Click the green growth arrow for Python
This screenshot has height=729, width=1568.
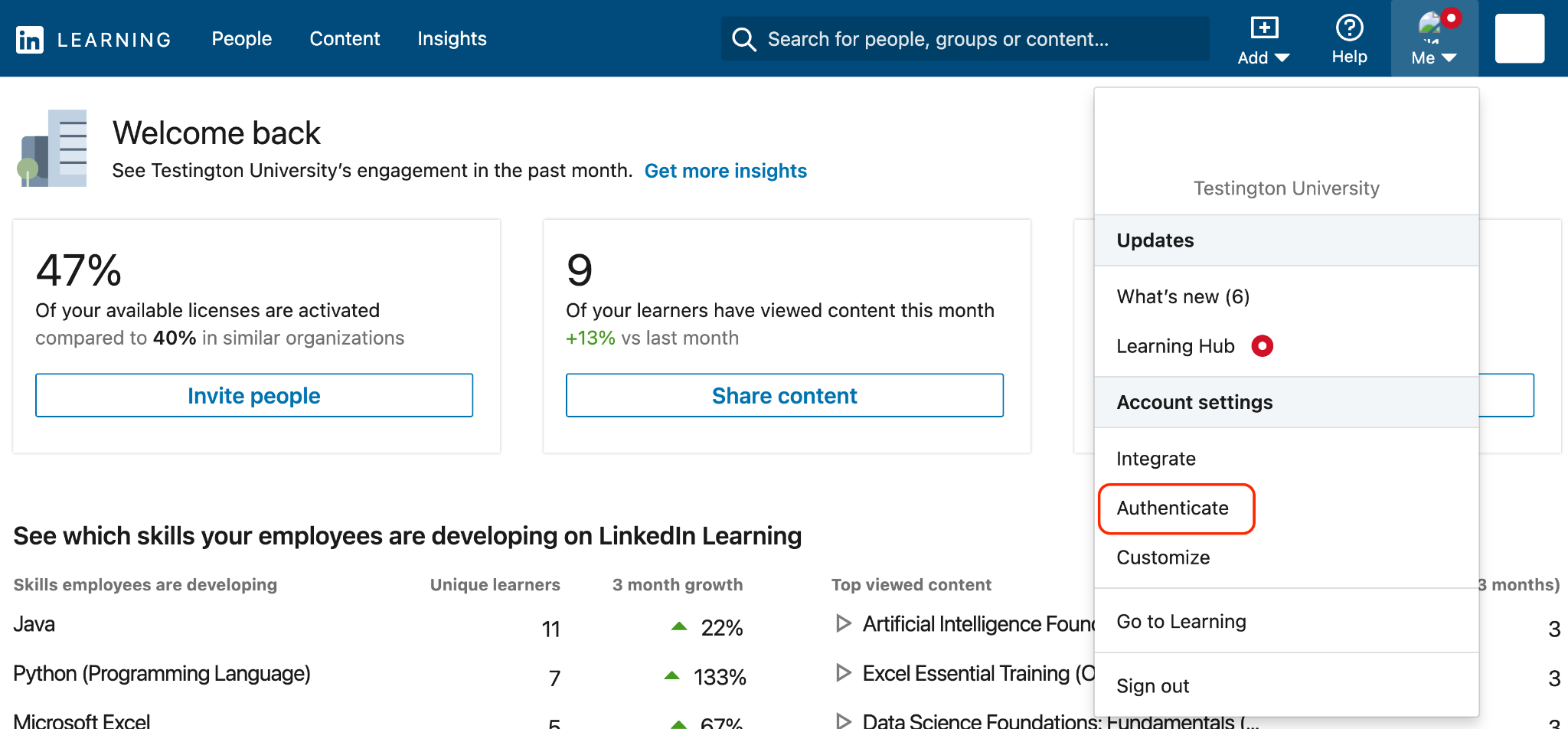[x=671, y=675]
